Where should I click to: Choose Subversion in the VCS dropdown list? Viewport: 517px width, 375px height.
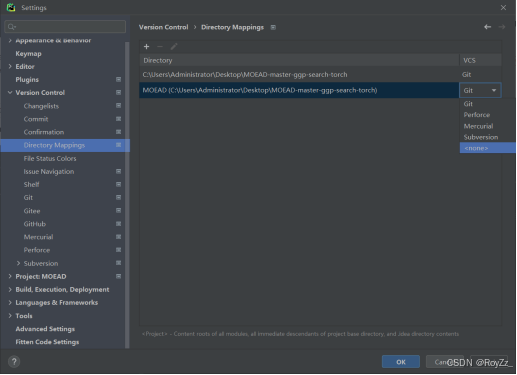click(488, 137)
